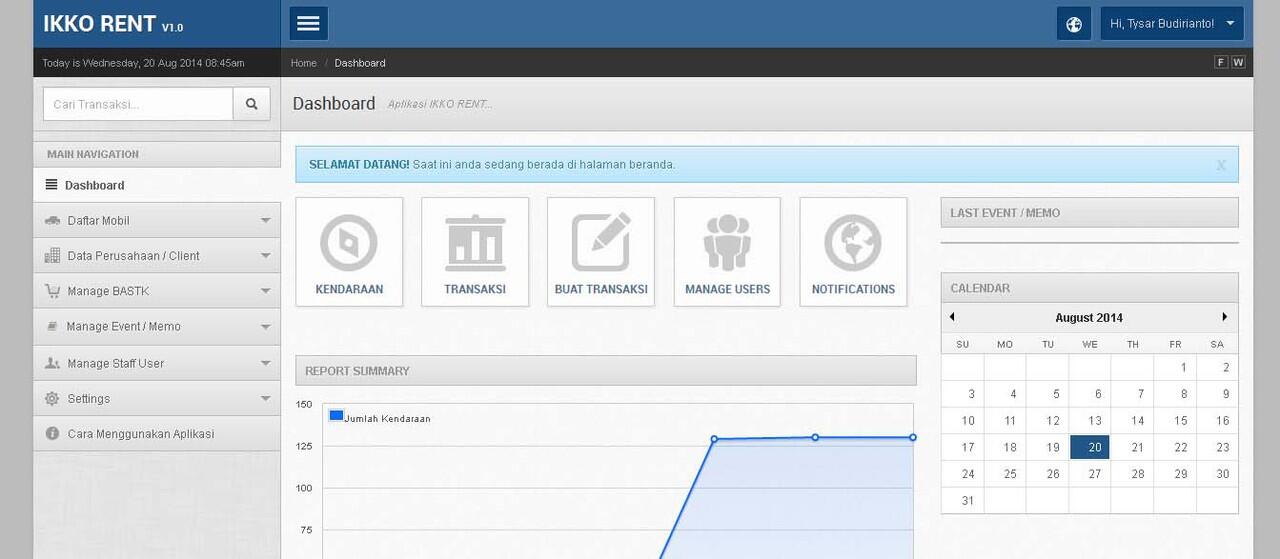Go to previous month in calendar
The image size is (1280, 559).
pos(952,317)
